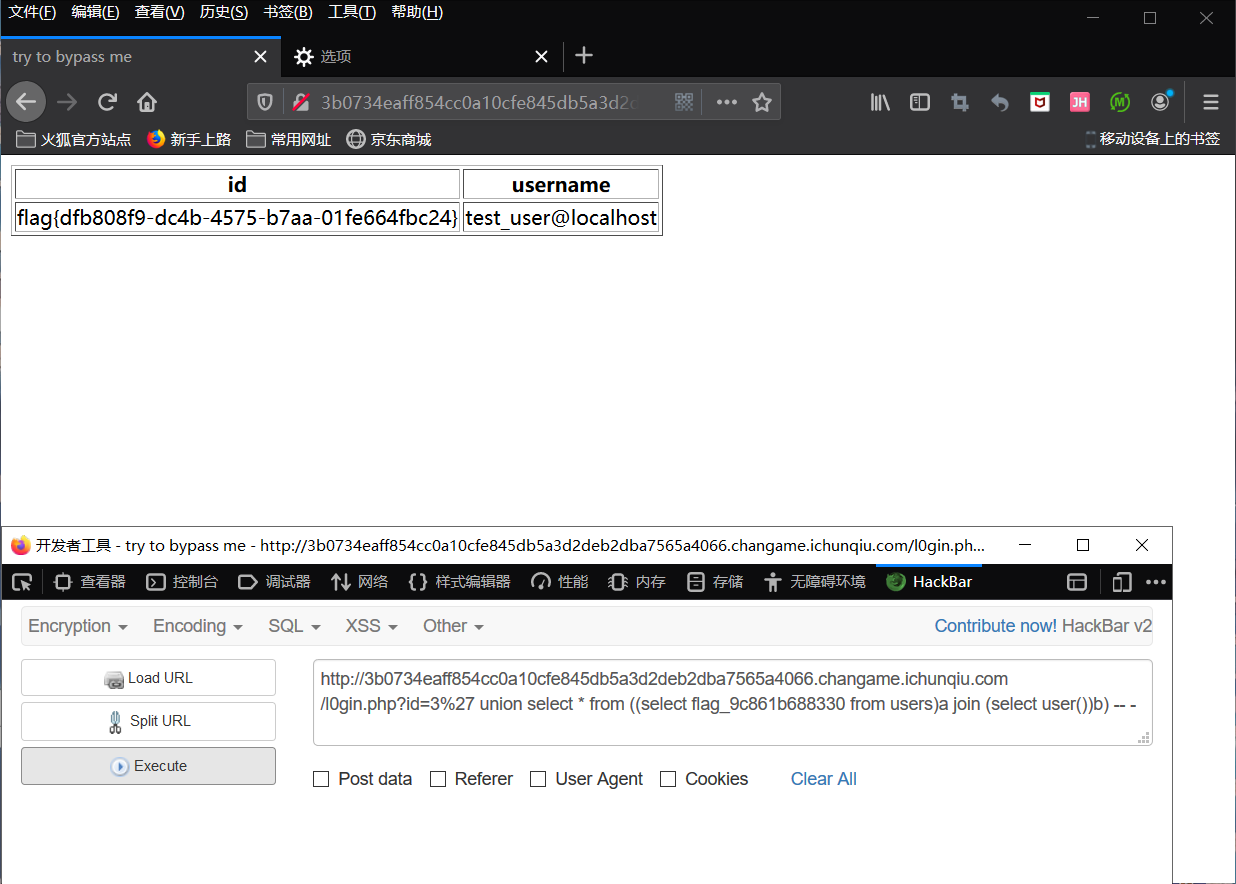
Task: Open the 工具(T) menu
Action: click(352, 12)
